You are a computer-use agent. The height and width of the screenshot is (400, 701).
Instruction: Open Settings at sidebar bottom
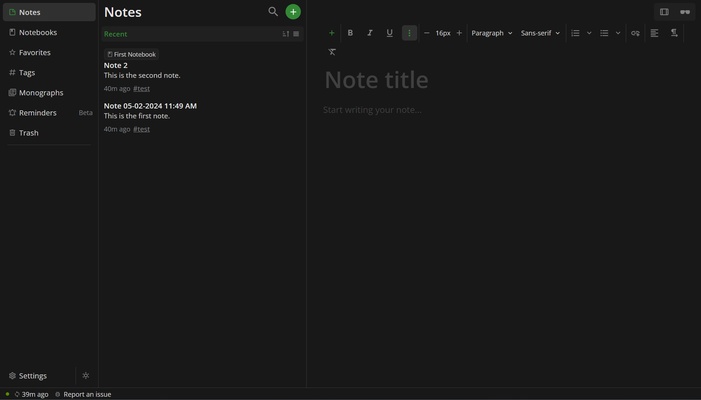point(38,376)
